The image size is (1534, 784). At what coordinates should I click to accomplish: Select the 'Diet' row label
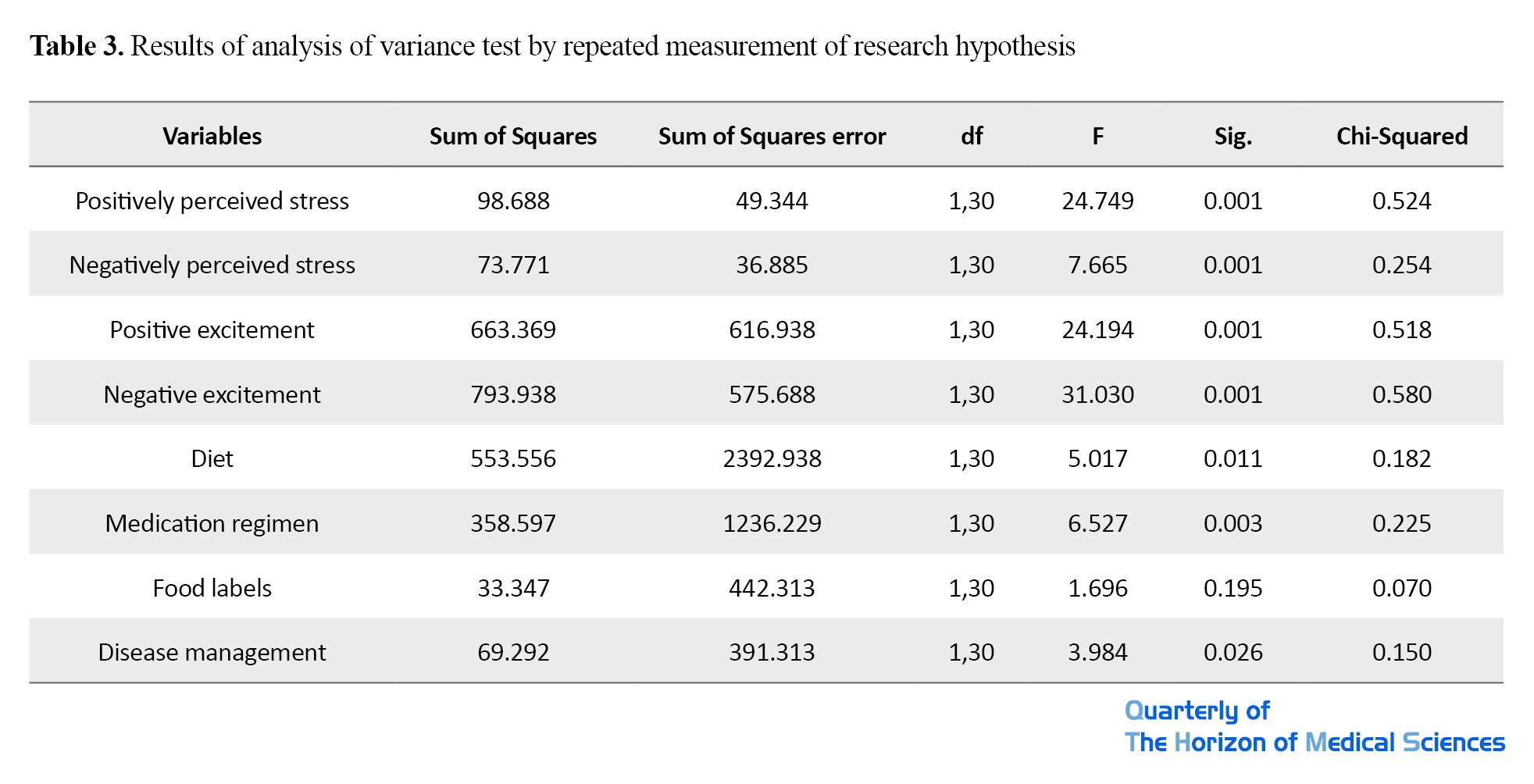point(212,458)
